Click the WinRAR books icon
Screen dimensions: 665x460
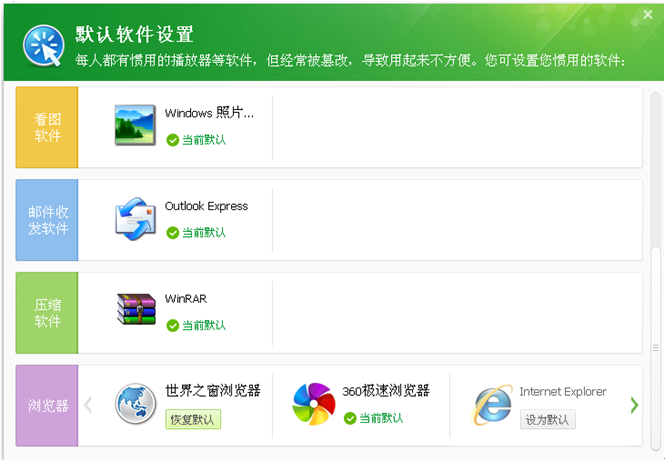[136, 311]
